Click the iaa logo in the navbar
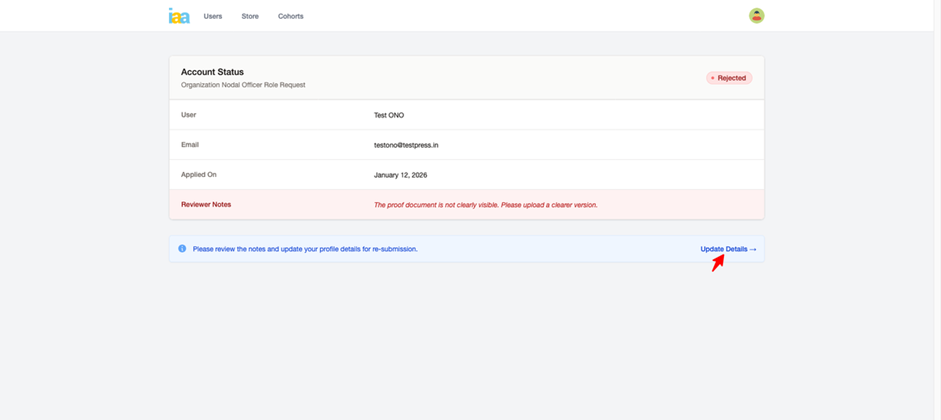 click(179, 16)
